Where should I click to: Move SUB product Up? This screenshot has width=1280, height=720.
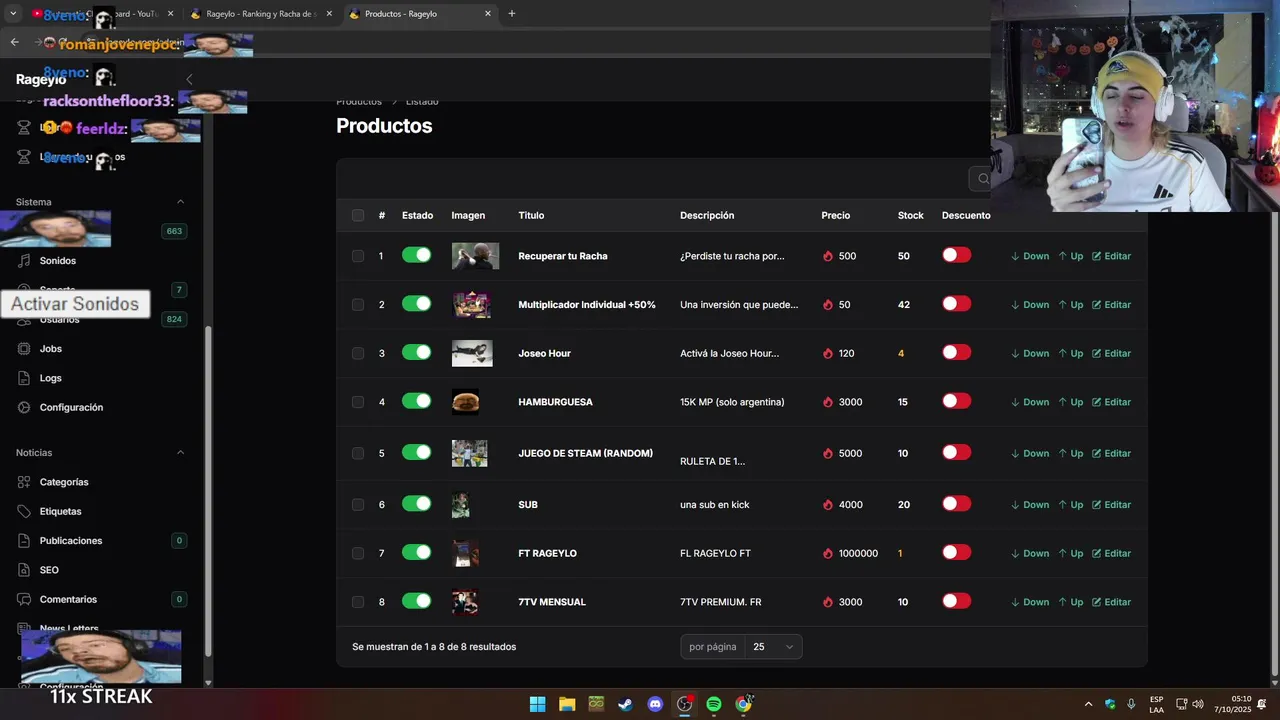coord(1071,505)
